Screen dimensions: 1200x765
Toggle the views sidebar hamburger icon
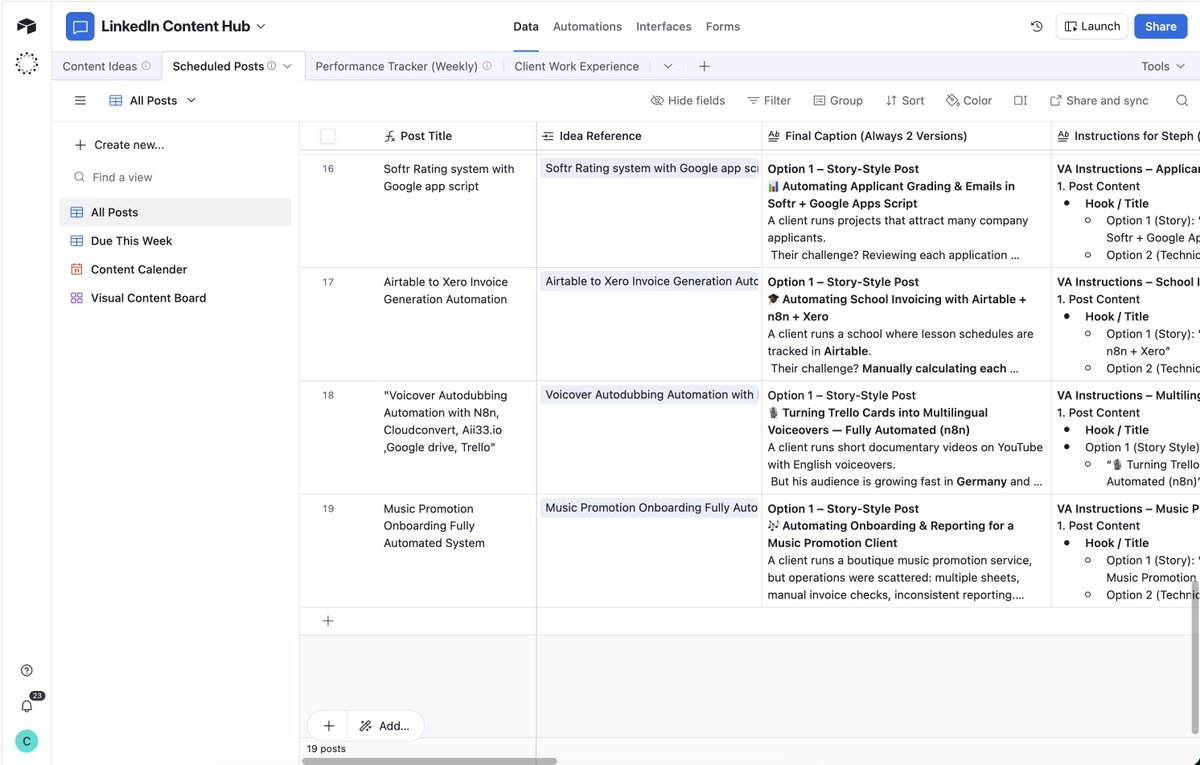tap(80, 100)
